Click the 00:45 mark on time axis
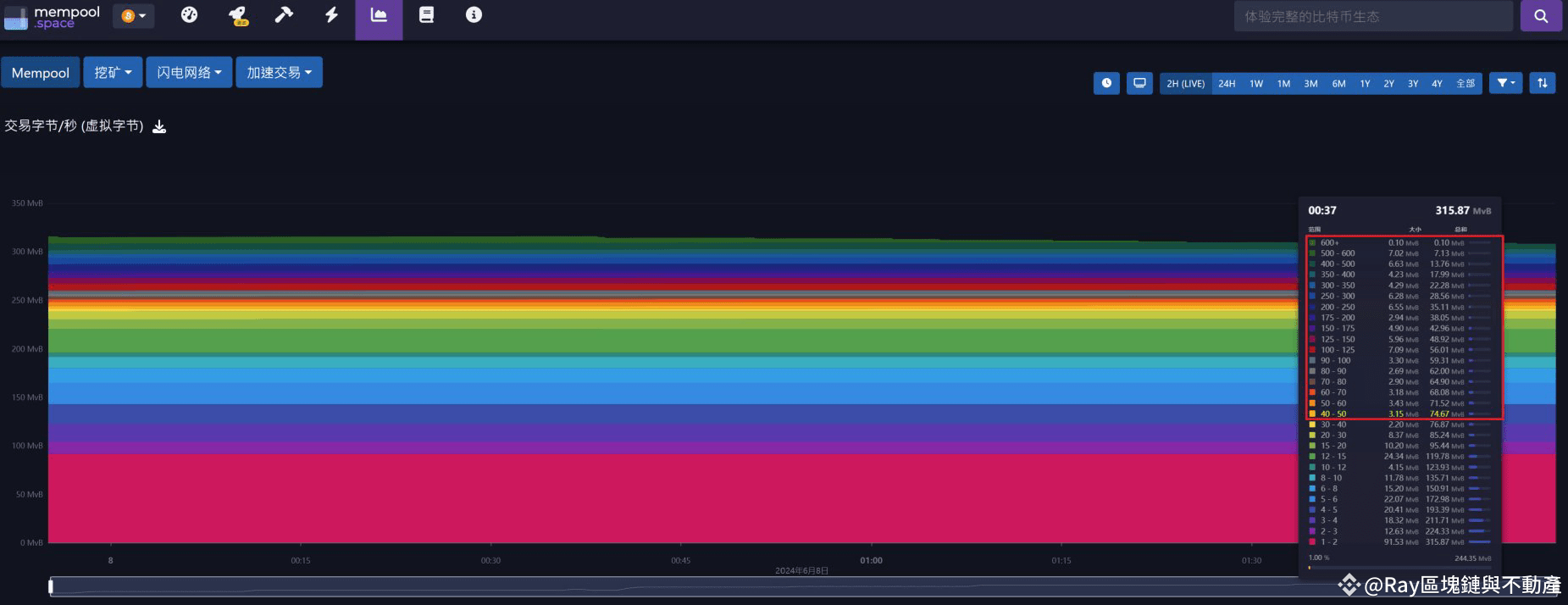 click(681, 561)
